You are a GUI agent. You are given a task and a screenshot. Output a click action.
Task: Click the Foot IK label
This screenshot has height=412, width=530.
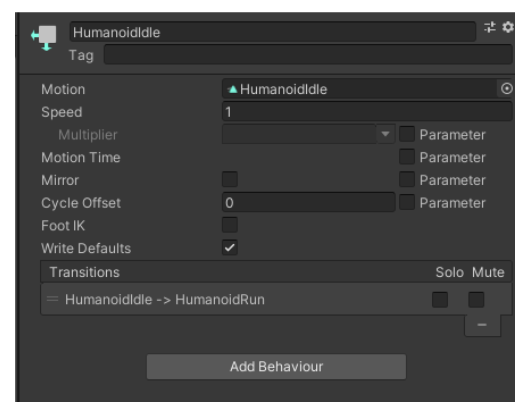[x=63, y=225]
